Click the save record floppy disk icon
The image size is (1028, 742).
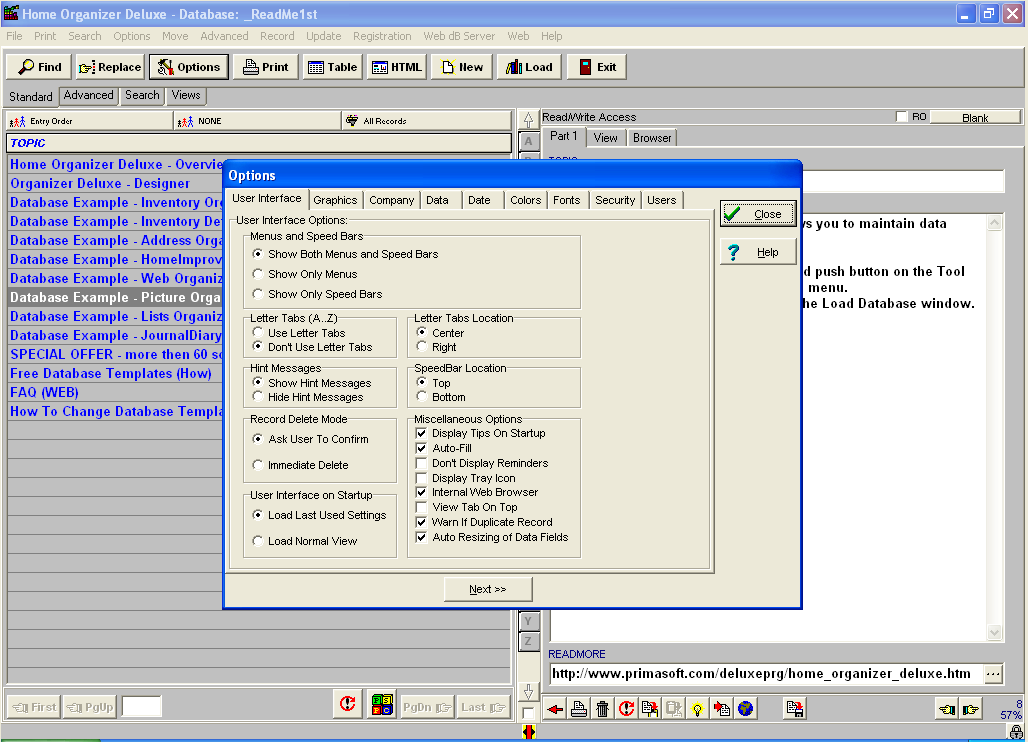pos(795,709)
